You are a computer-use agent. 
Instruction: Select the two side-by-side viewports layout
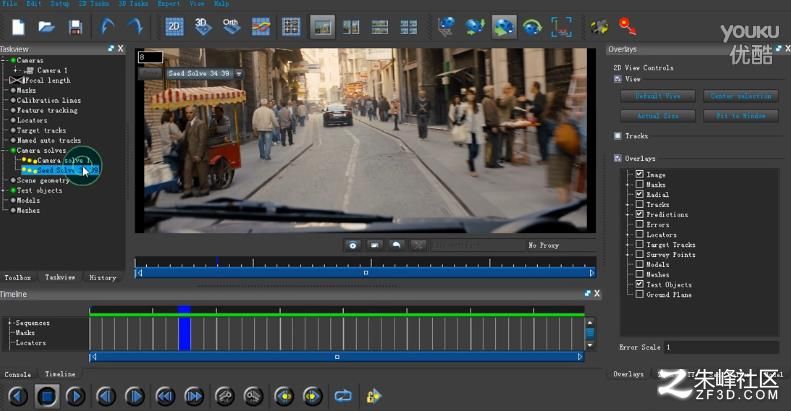[351, 27]
